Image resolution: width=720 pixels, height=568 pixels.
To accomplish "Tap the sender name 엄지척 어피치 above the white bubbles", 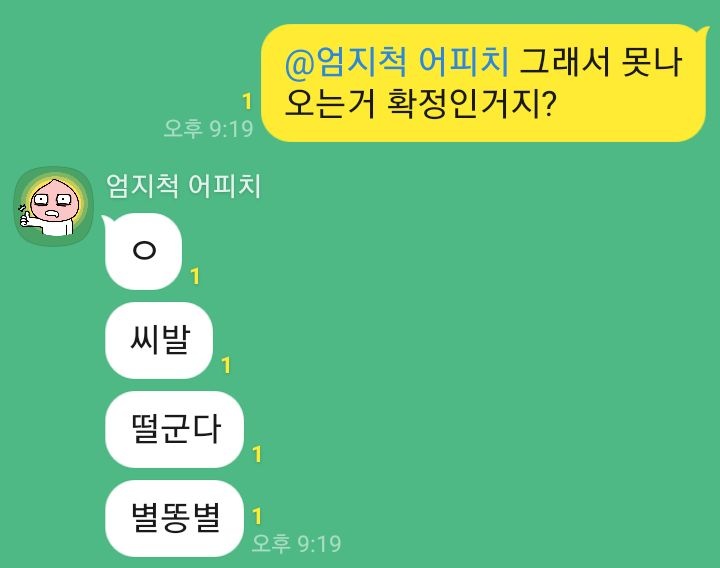I will pyautogui.click(x=183, y=186).
